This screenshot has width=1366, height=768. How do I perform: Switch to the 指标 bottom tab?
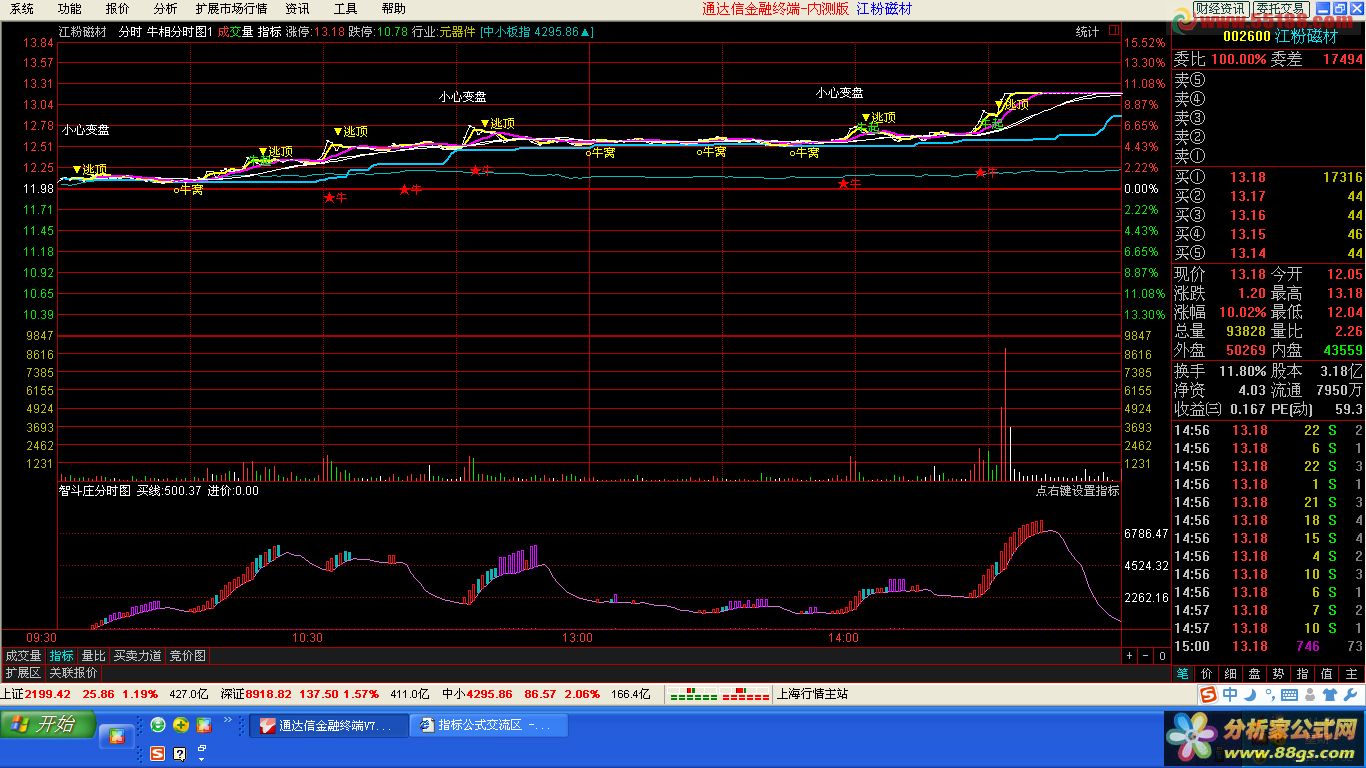pos(62,656)
